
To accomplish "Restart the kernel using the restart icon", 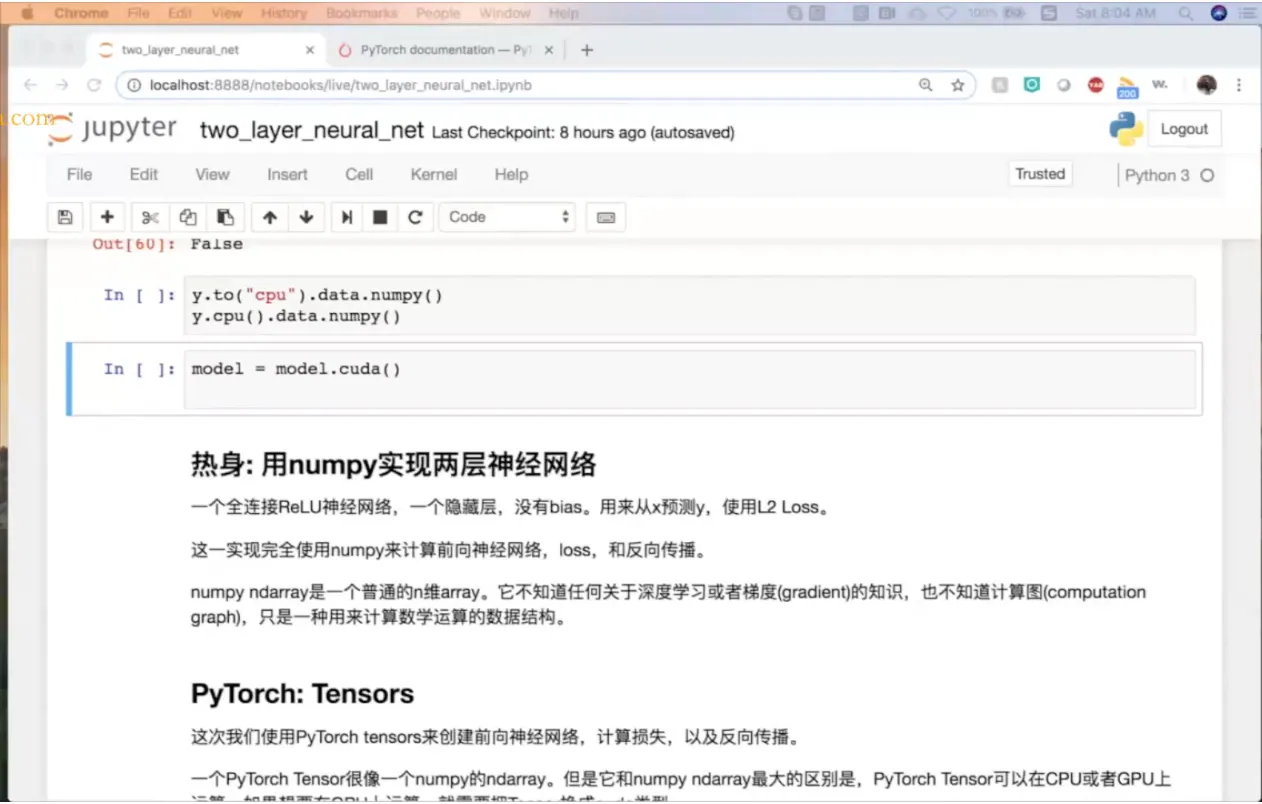I will (x=416, y=217).
